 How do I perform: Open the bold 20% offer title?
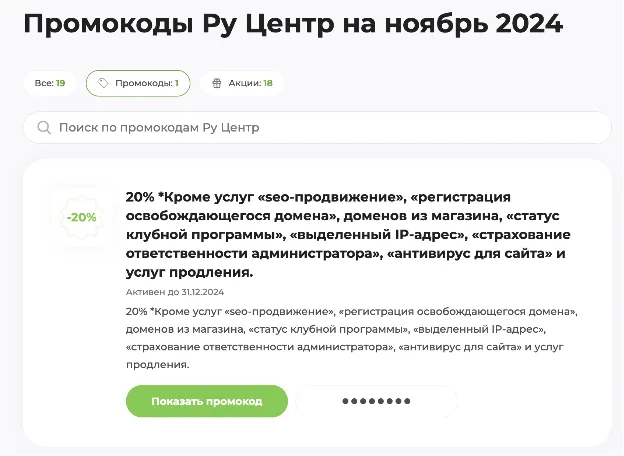[348, 235]
